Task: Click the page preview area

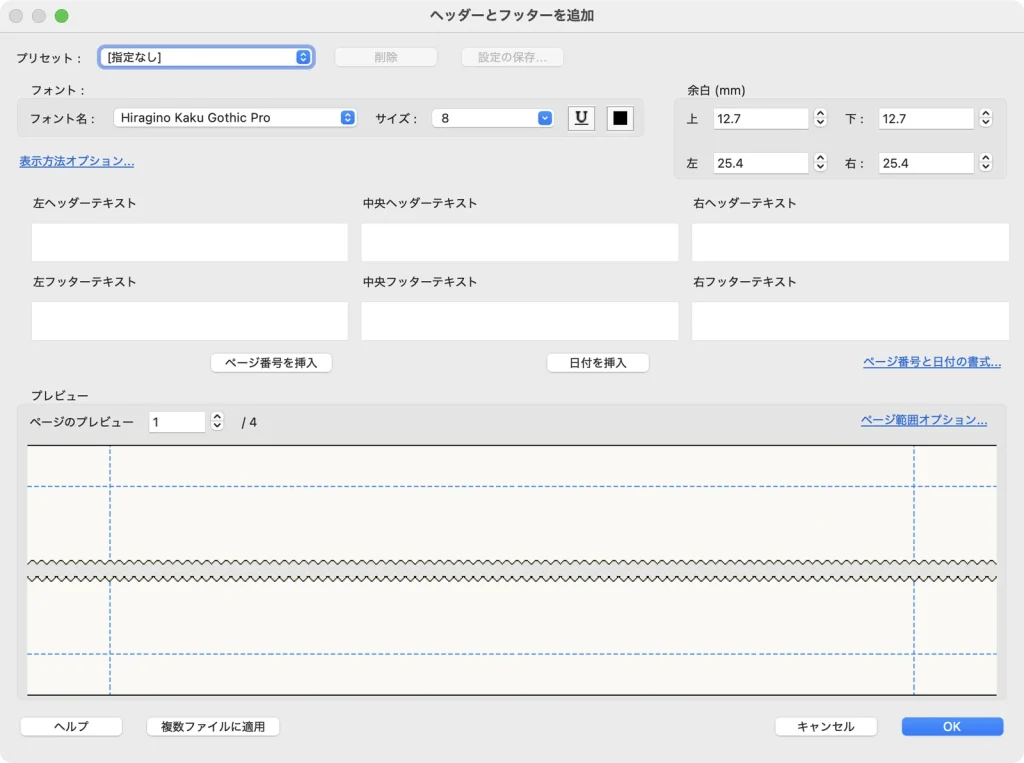Action: click(512, 570)
